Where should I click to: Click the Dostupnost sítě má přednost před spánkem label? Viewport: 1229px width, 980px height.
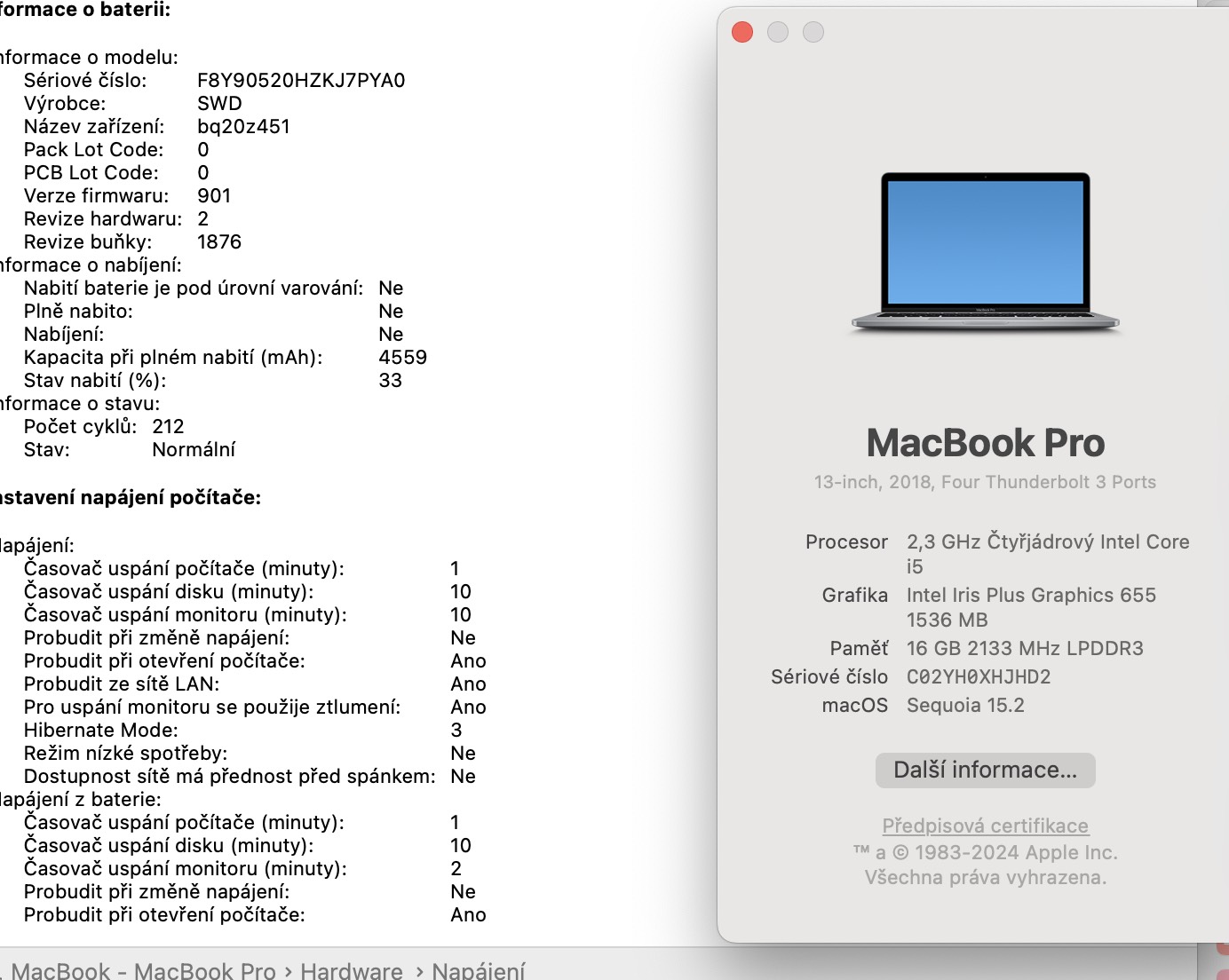coord(230,776)
